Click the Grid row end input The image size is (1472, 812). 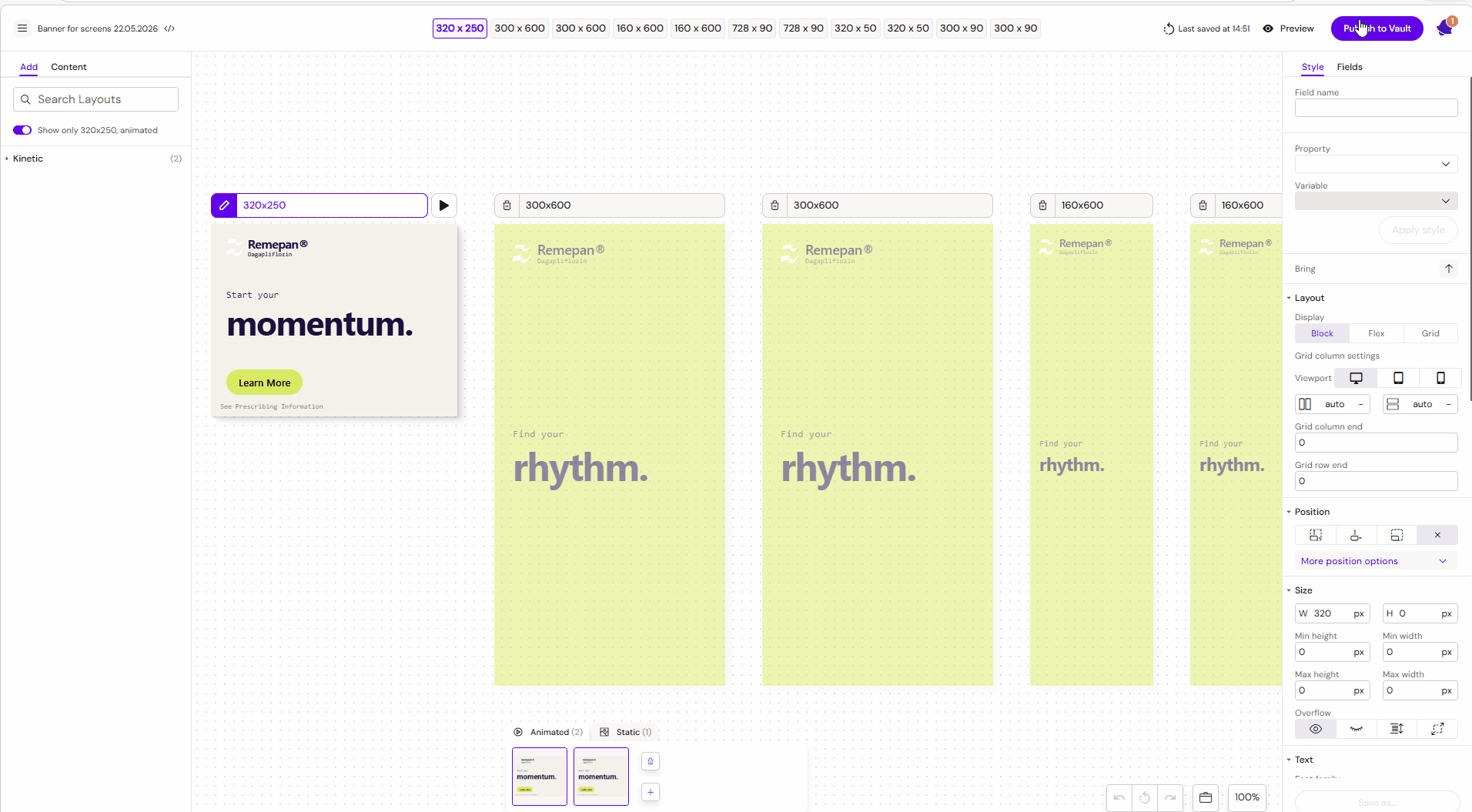(1376, 481)
